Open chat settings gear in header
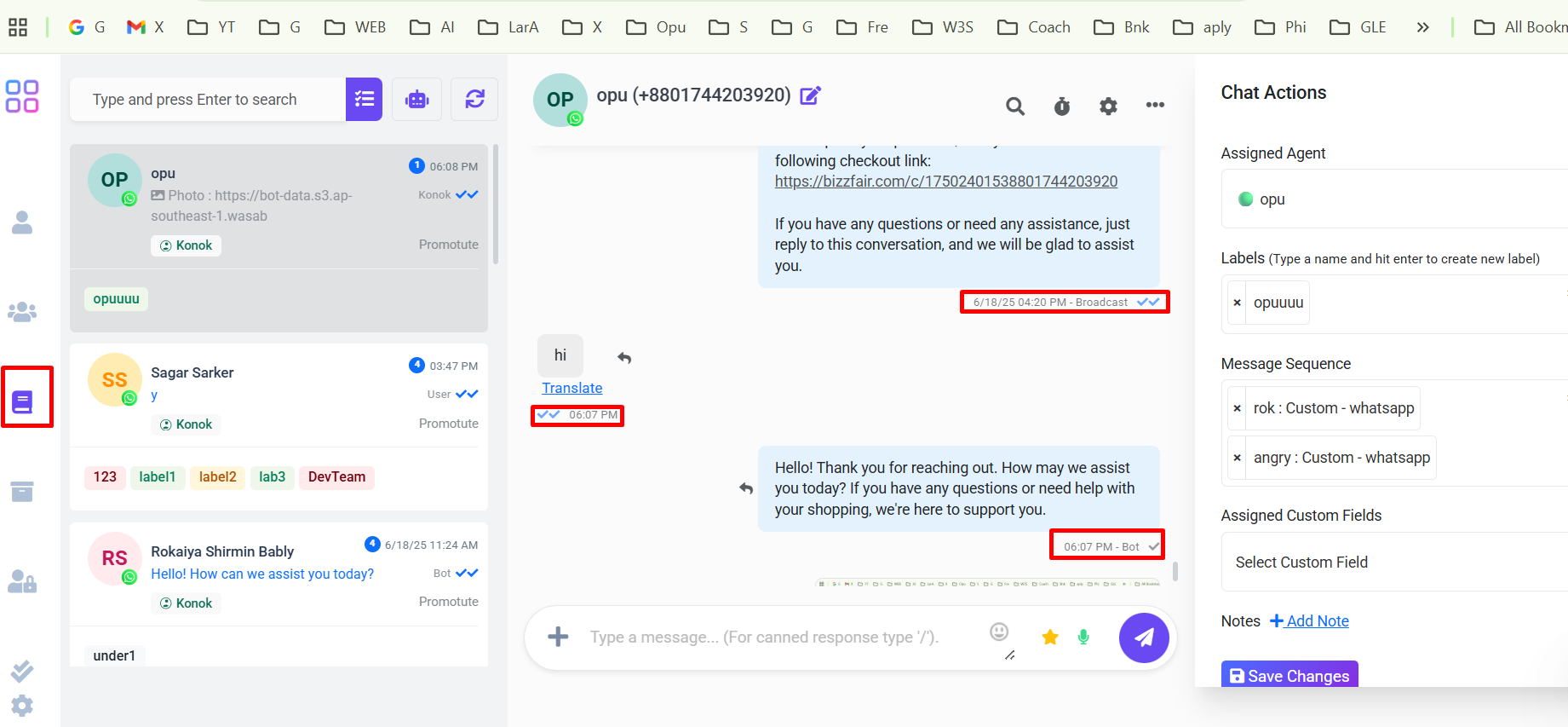The height and width of the screenshot is (727, 1568). pyautogui.click(x=1107, y=107)
